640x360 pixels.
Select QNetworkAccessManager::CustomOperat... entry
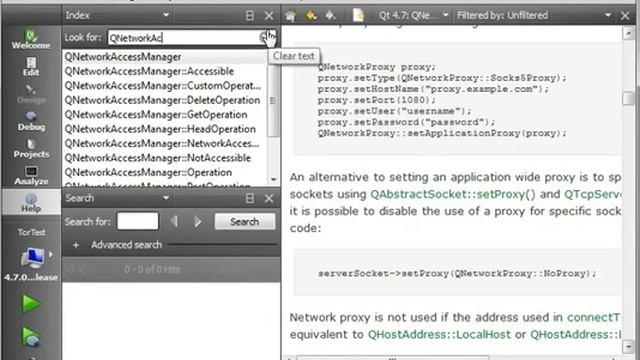coord(164,86)
